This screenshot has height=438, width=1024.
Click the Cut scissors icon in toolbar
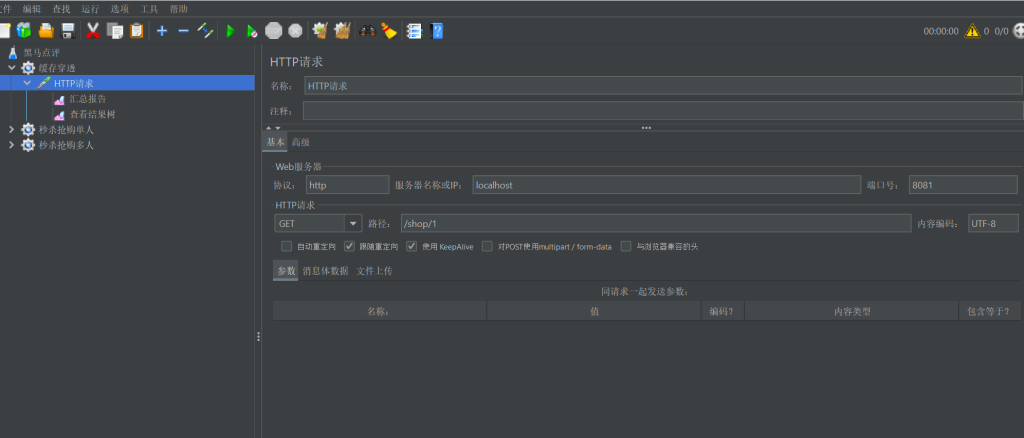93,31
